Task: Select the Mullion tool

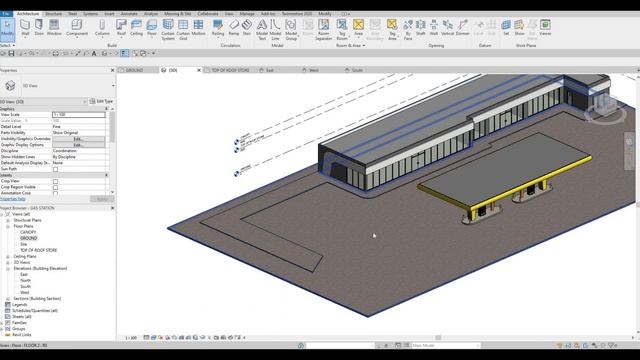Action: coord(198,27)
